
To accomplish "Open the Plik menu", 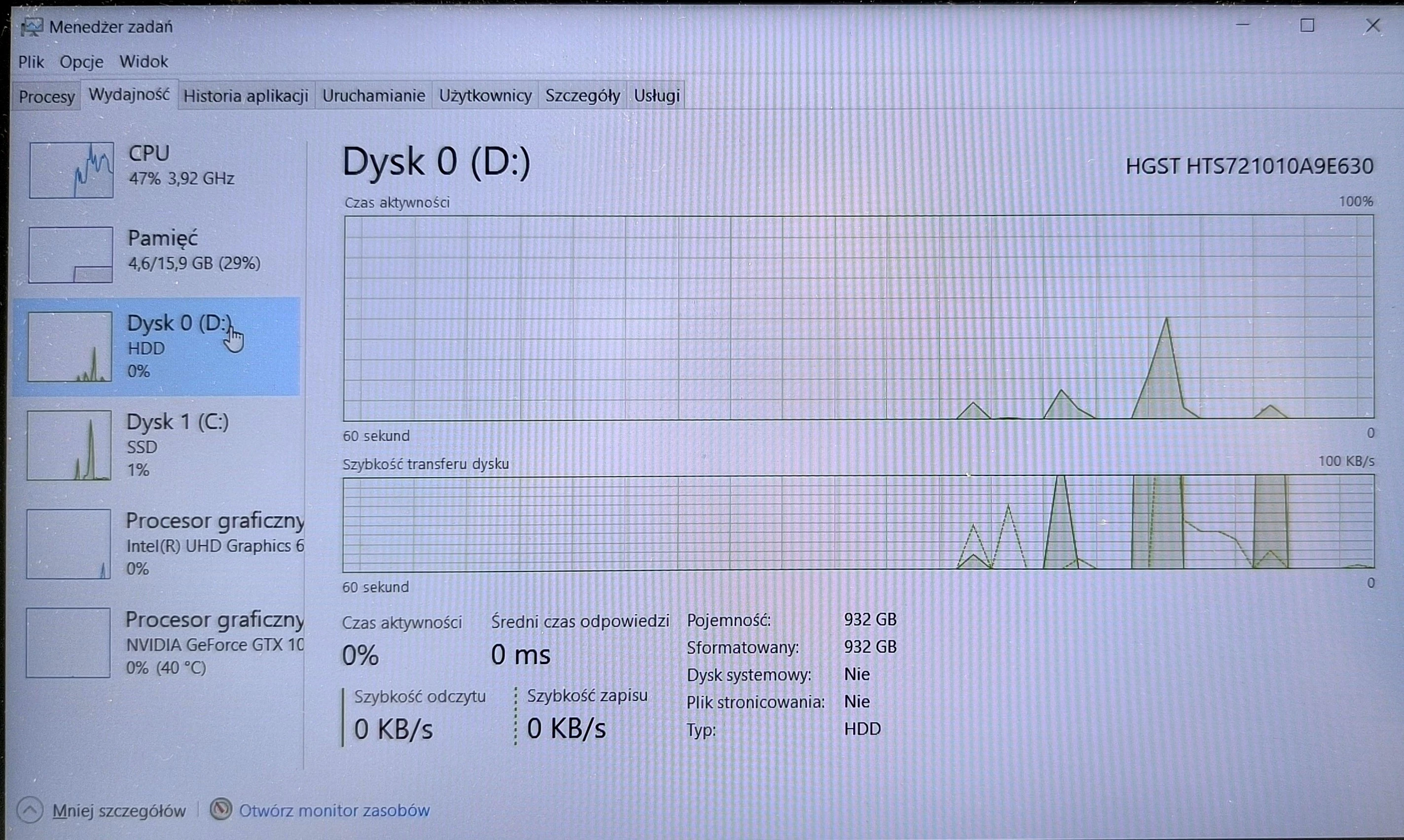I will click(x=31, y=62).
